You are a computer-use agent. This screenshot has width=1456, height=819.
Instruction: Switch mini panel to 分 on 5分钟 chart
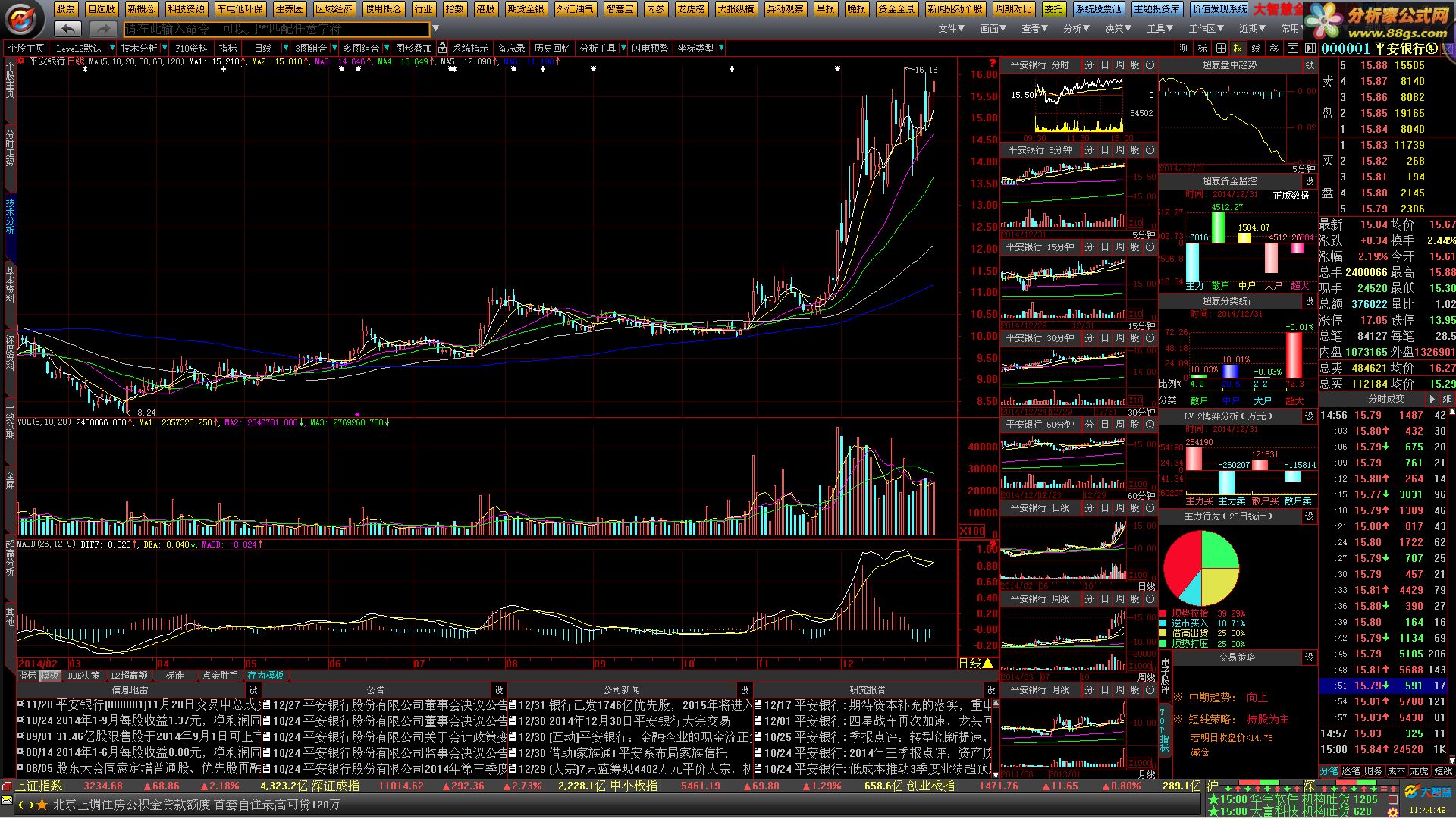coord(1089,150)
